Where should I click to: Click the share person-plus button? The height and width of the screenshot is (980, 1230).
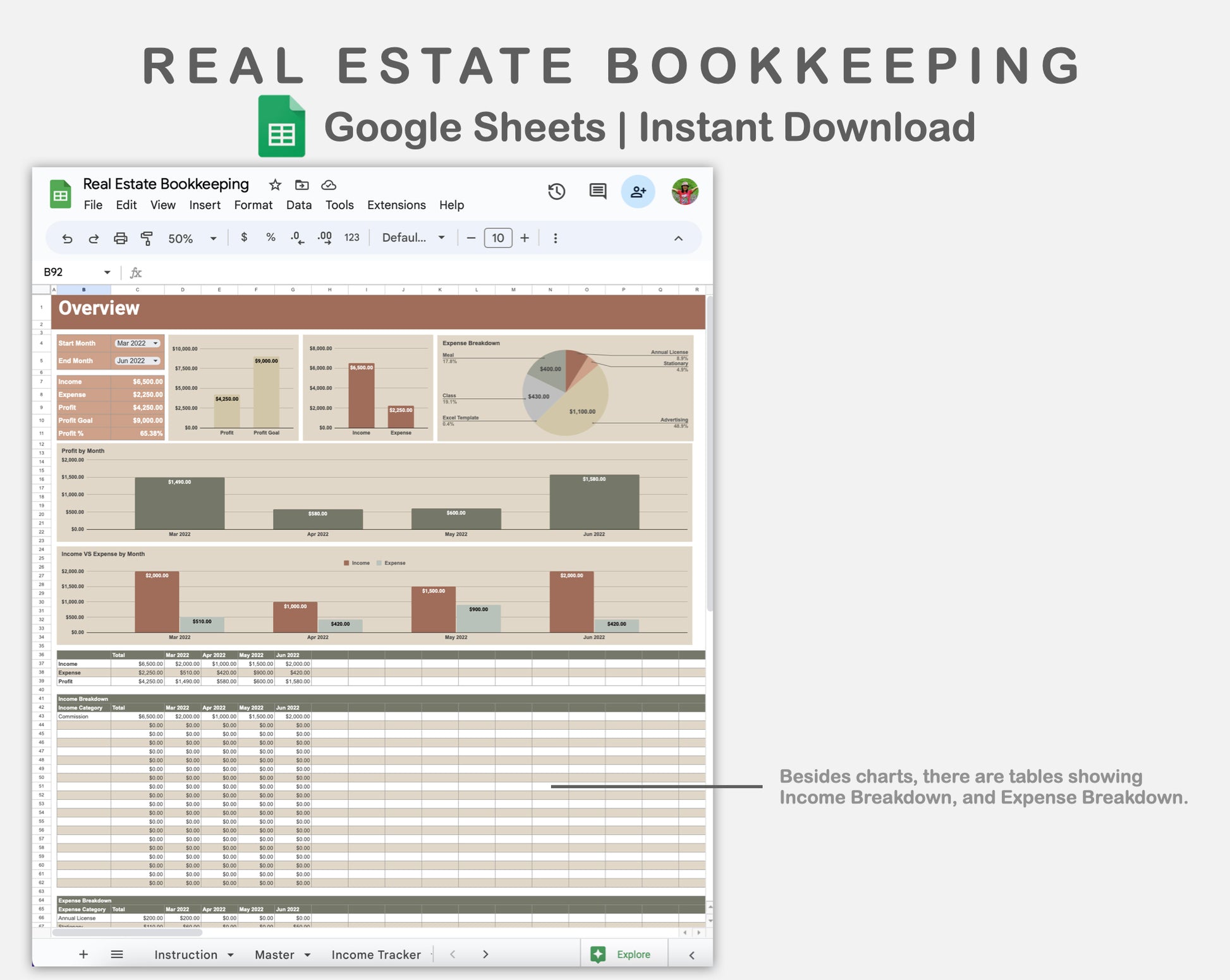pos(638,191)
